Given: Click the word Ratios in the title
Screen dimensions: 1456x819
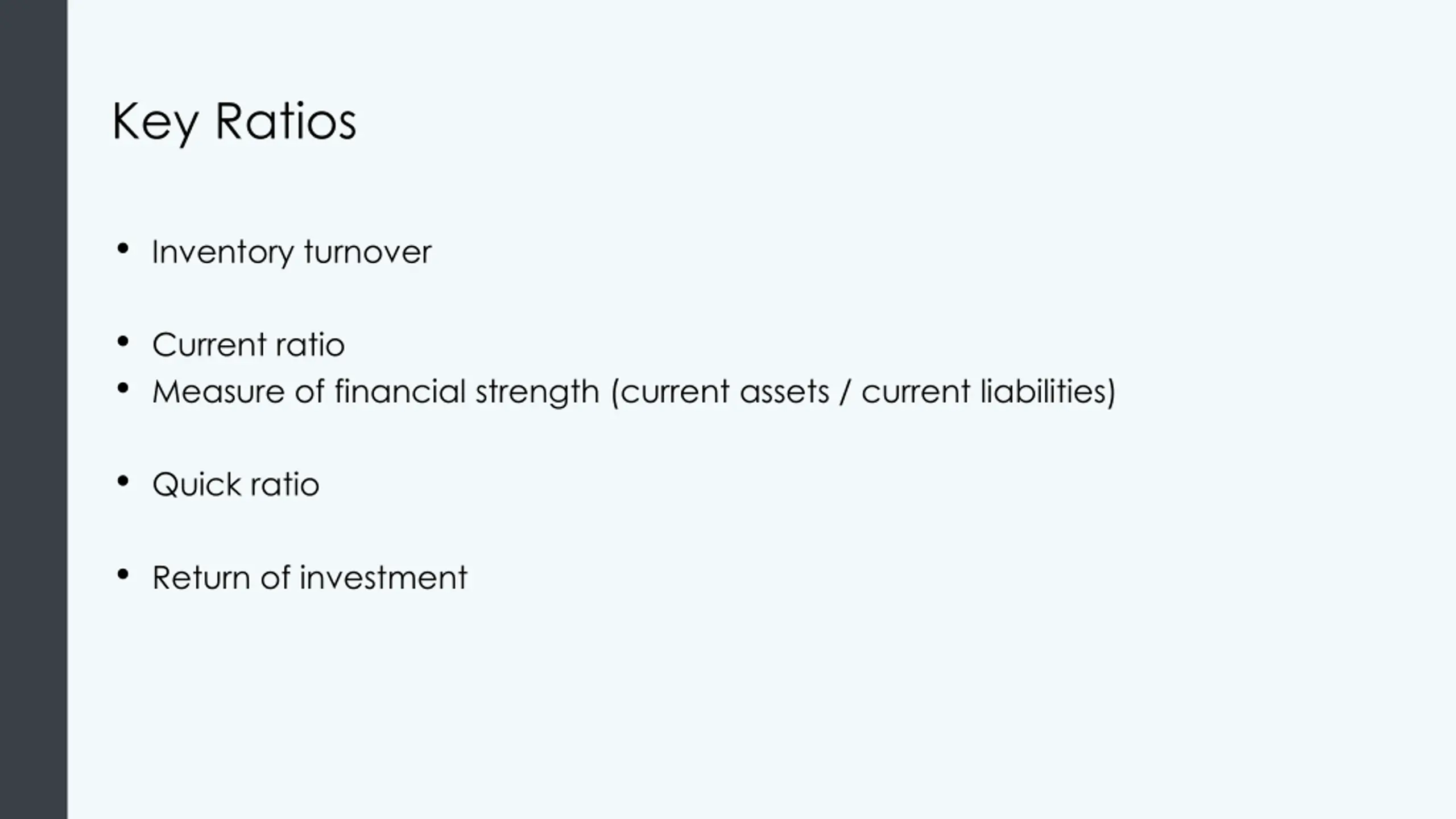Looking at the screenshot, I should pos(286,121).
